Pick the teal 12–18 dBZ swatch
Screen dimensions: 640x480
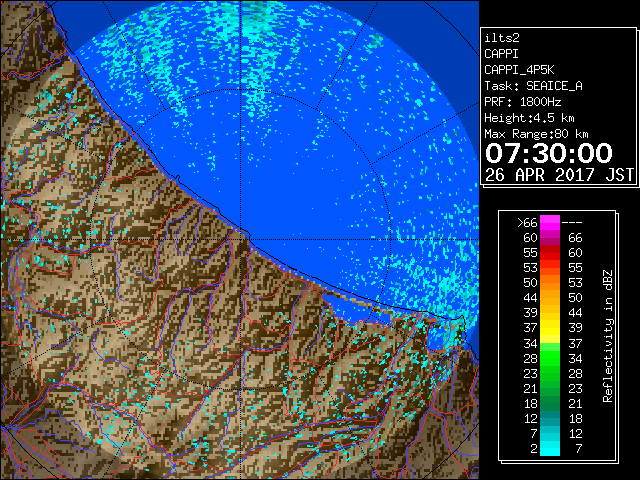(550, 419)
